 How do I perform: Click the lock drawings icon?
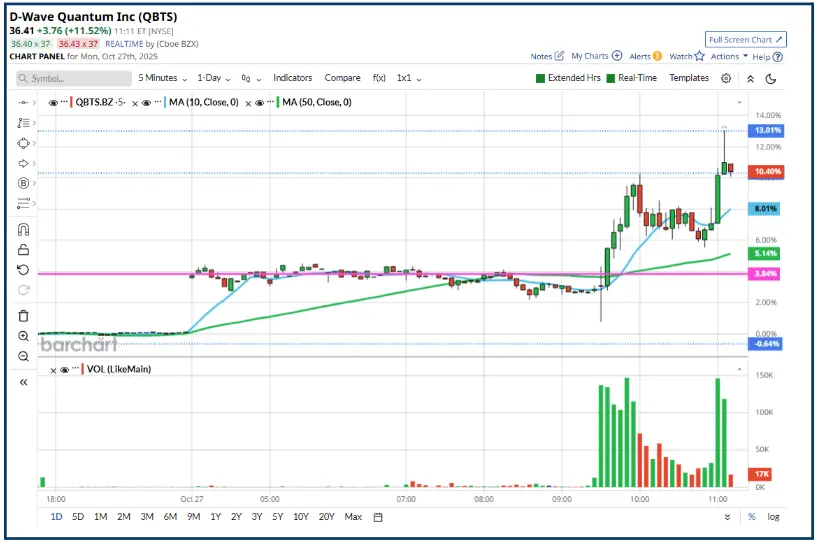click(x=23, y=249)
